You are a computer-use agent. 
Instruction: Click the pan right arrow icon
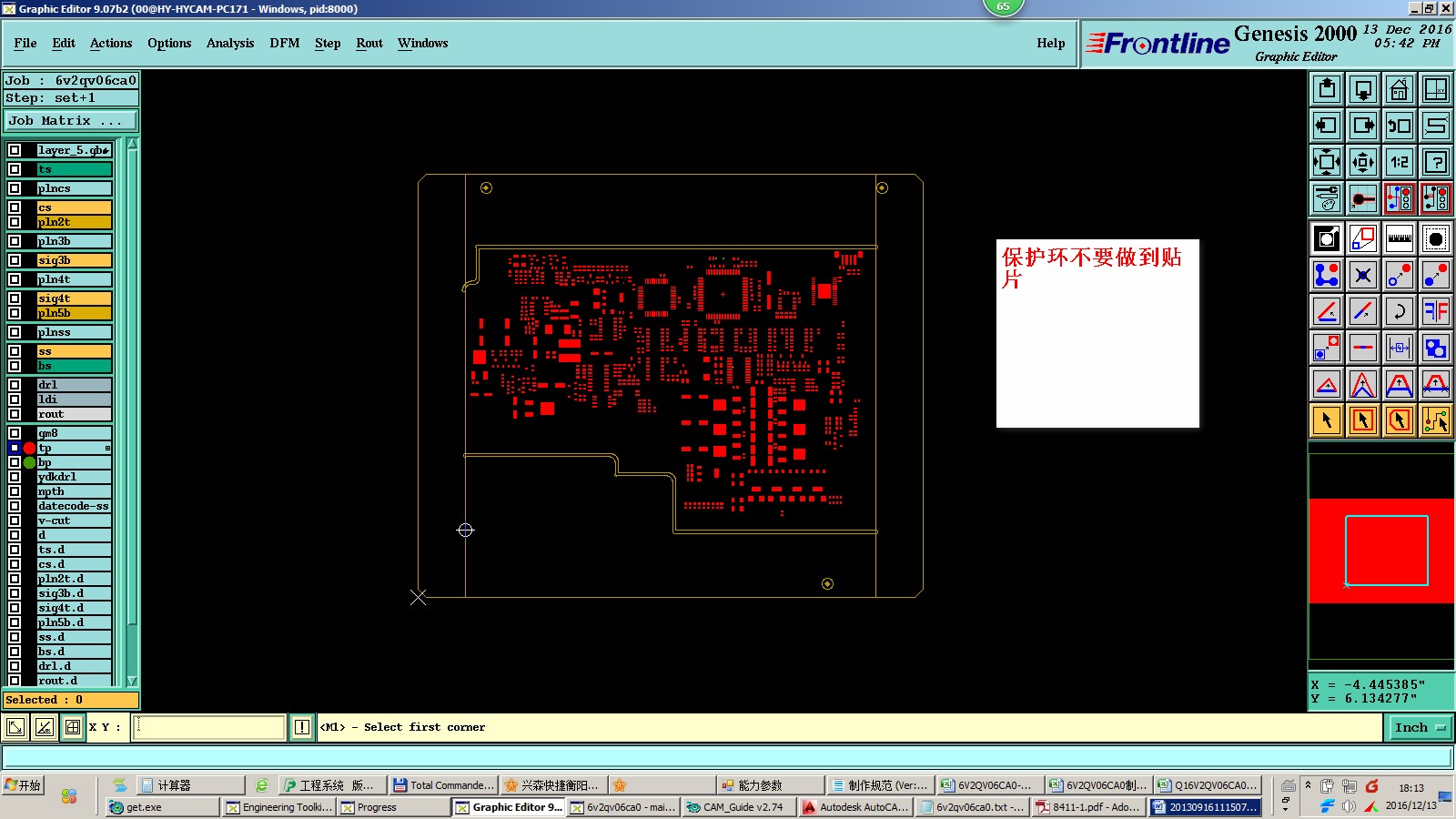click(1363, 126)
